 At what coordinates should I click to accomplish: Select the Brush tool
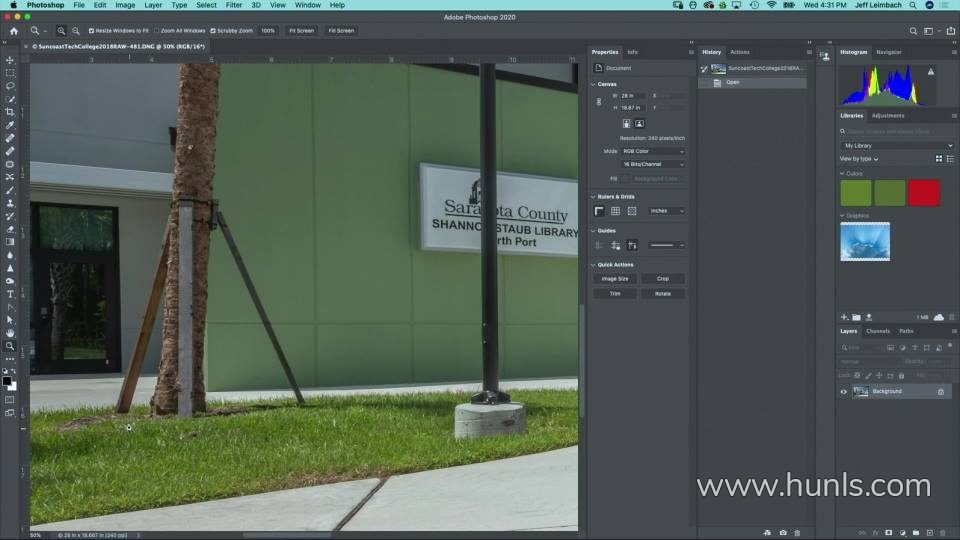(10, 190)
